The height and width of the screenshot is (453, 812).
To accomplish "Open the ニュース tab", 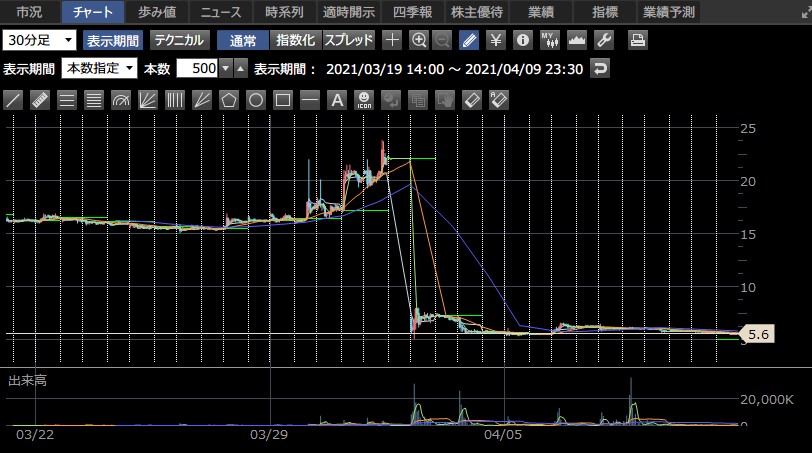I will (x=221, y=12).
